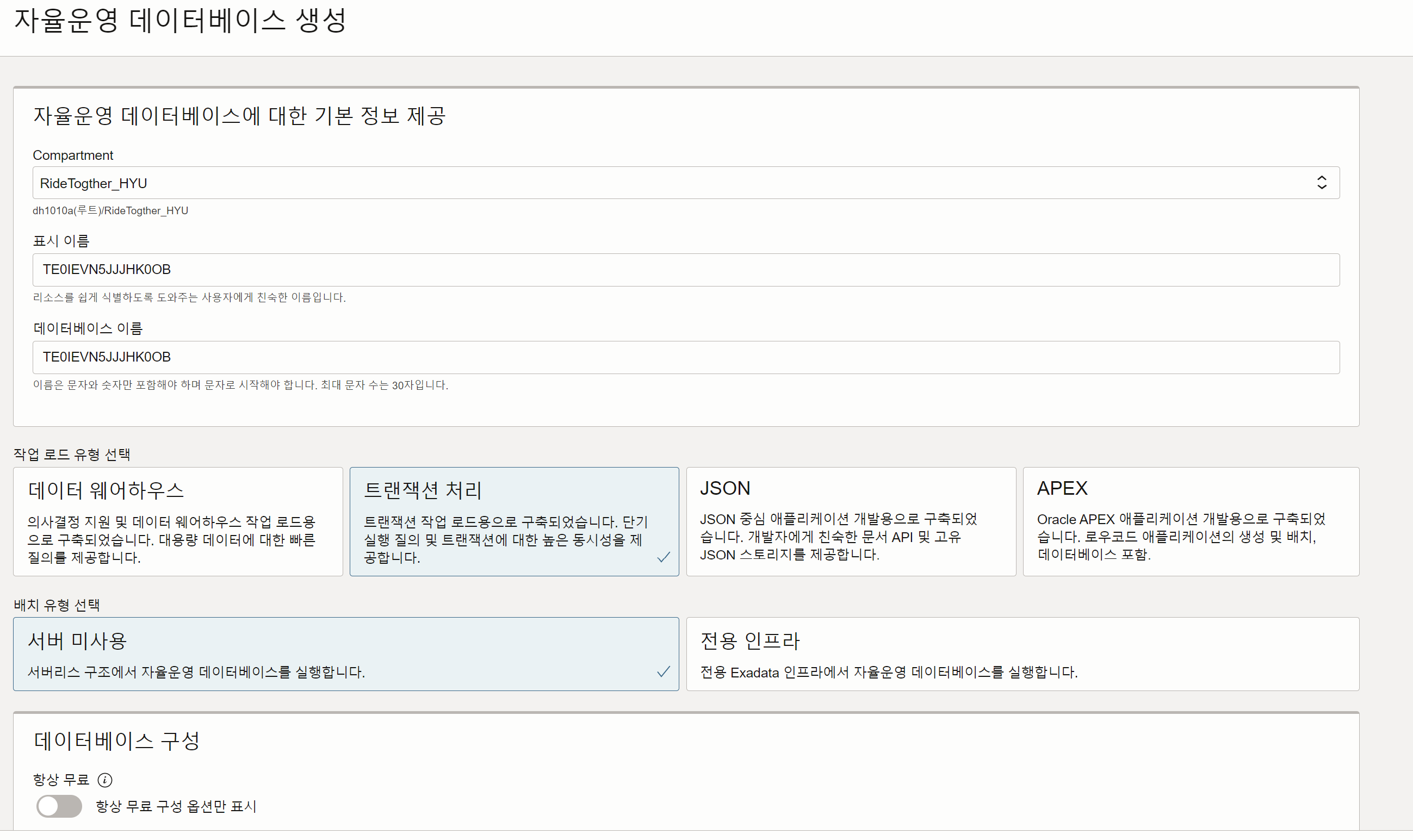
Task: Toggle the 항상 무료 구성 옵션만 표시 switch
Action: point(59,806)
